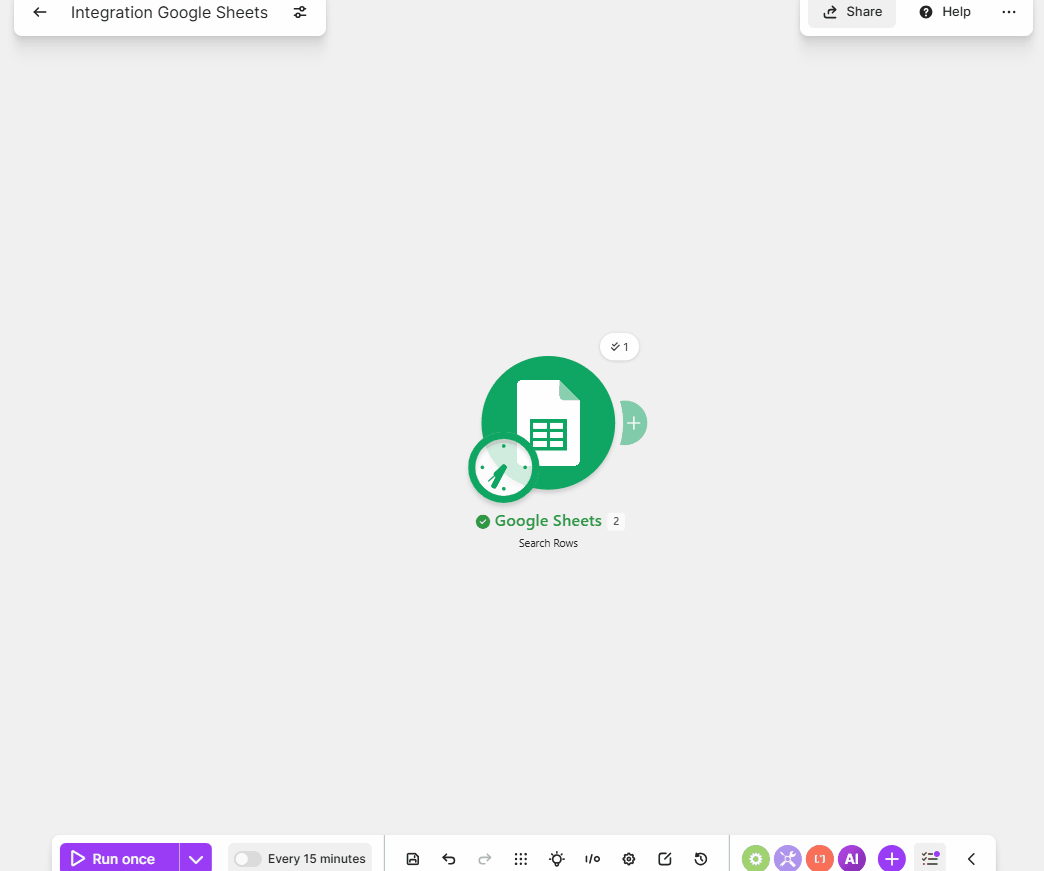Open the history clock icon
The image size is (1044, 871).
pyautogui.click(x=700, y=859)
